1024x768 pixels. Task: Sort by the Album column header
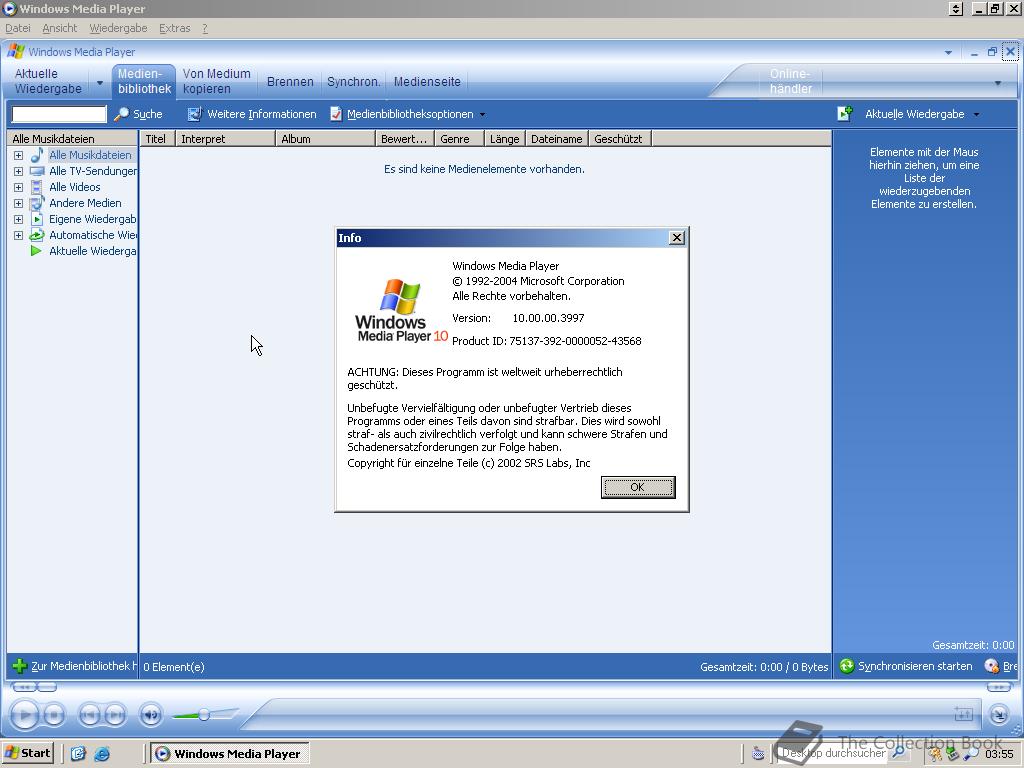coord(325,138)
